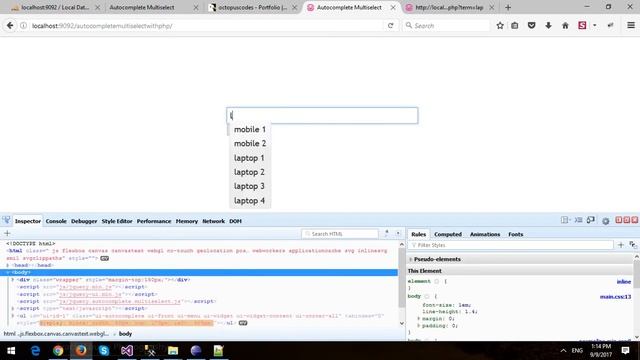Toggle the selector highlighter for element rule
This screenshot has height=360, width=640.
click(437, 281)
